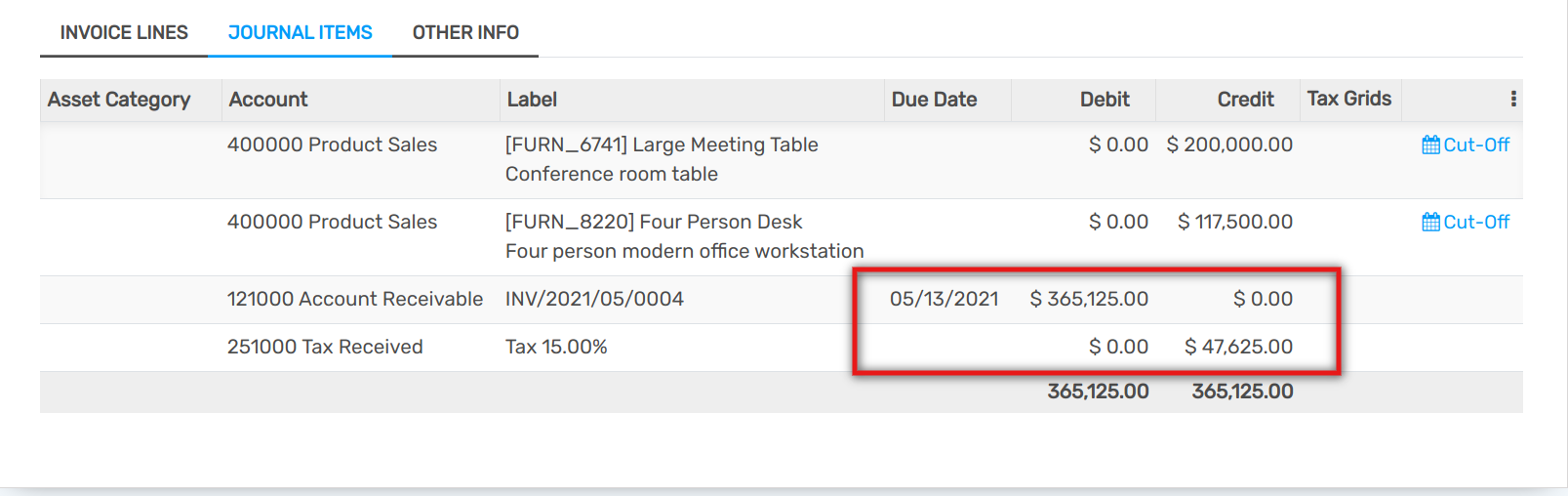Click the calendar icon beside Large Meeting Table Cut-Off

[1430, 145]
